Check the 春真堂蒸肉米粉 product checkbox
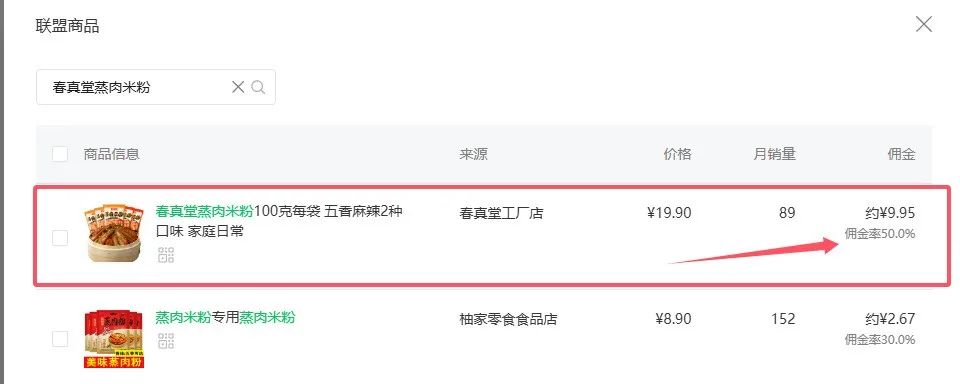Screen dimensions: 960x384 (x=60, y=238)
